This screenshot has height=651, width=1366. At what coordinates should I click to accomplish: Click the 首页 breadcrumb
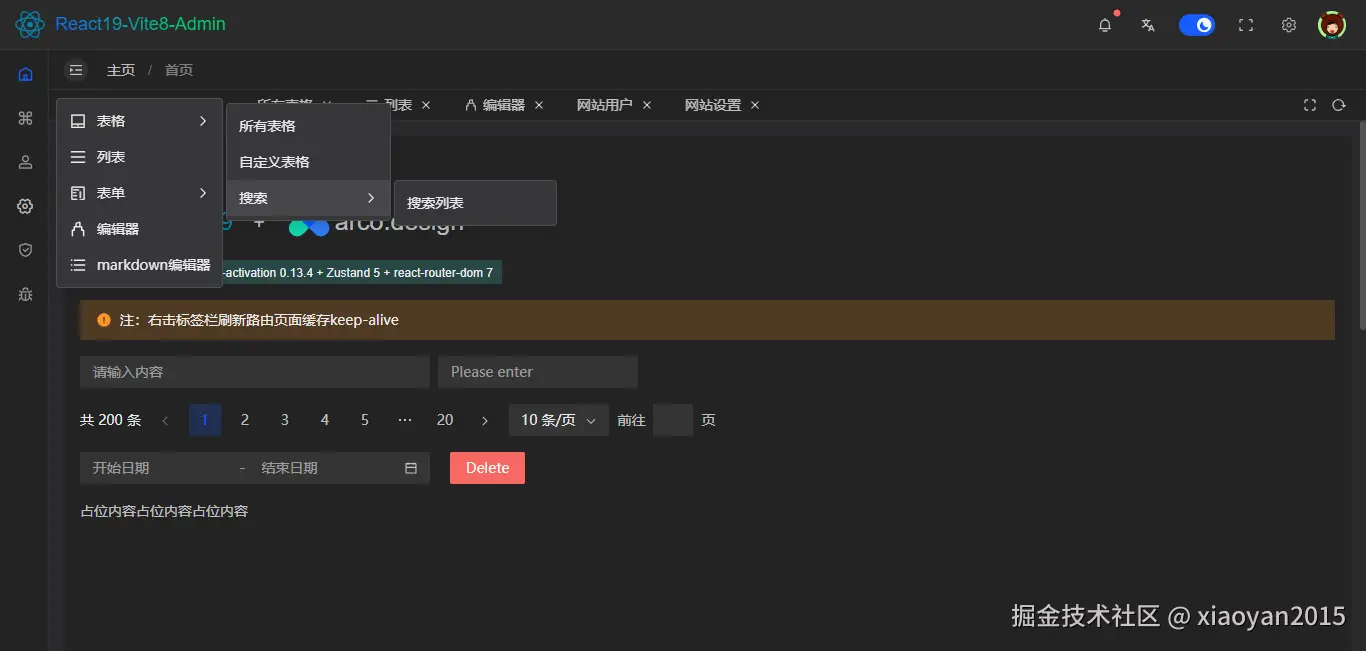[179, 70]
